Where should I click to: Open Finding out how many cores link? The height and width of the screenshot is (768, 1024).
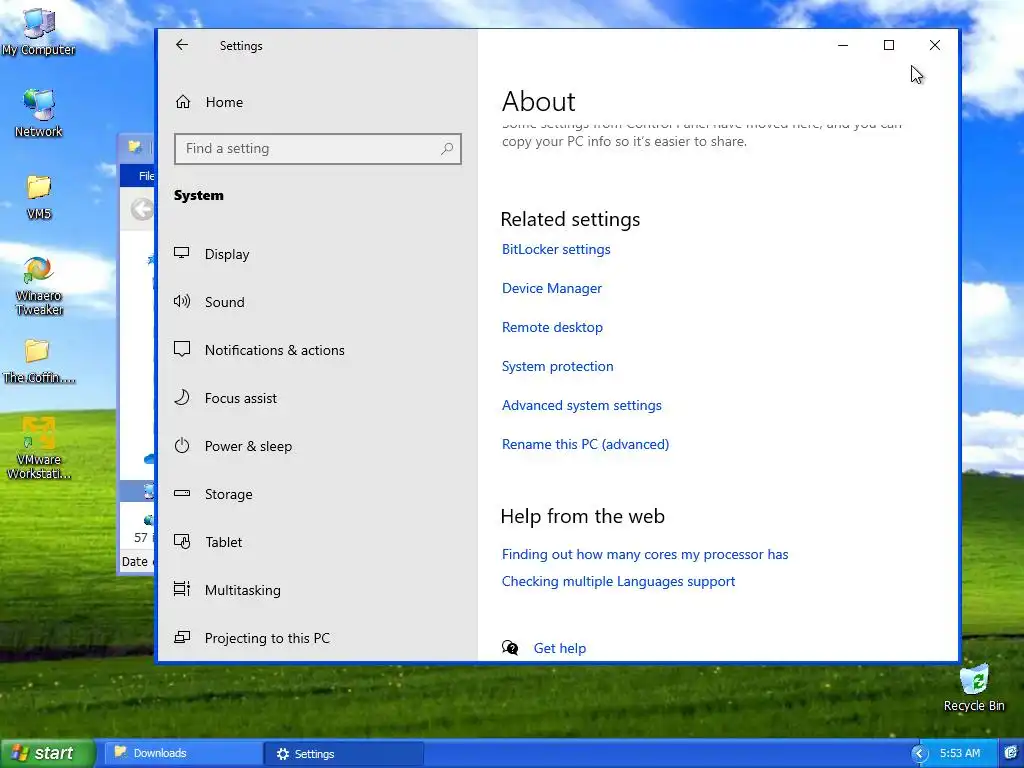645,554
